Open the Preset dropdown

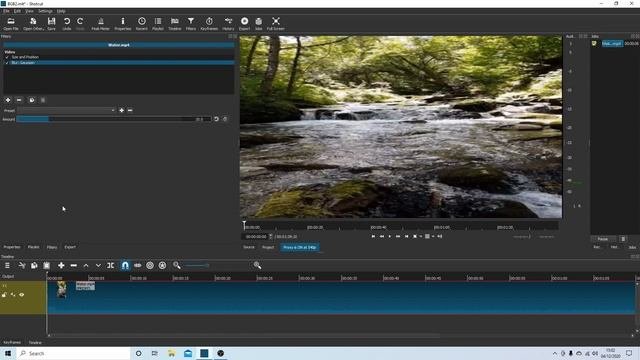point(67,110)
